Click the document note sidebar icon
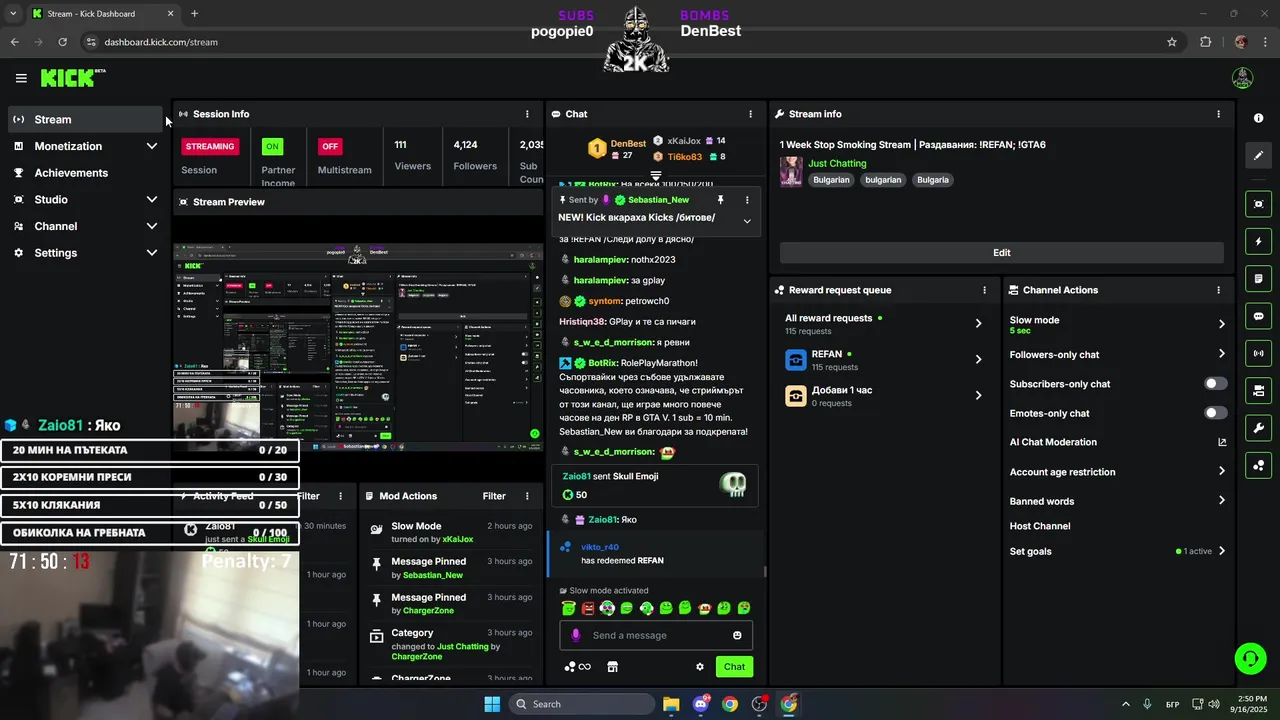Viewport: 1280px width, 720px height. click(1258, 278)
